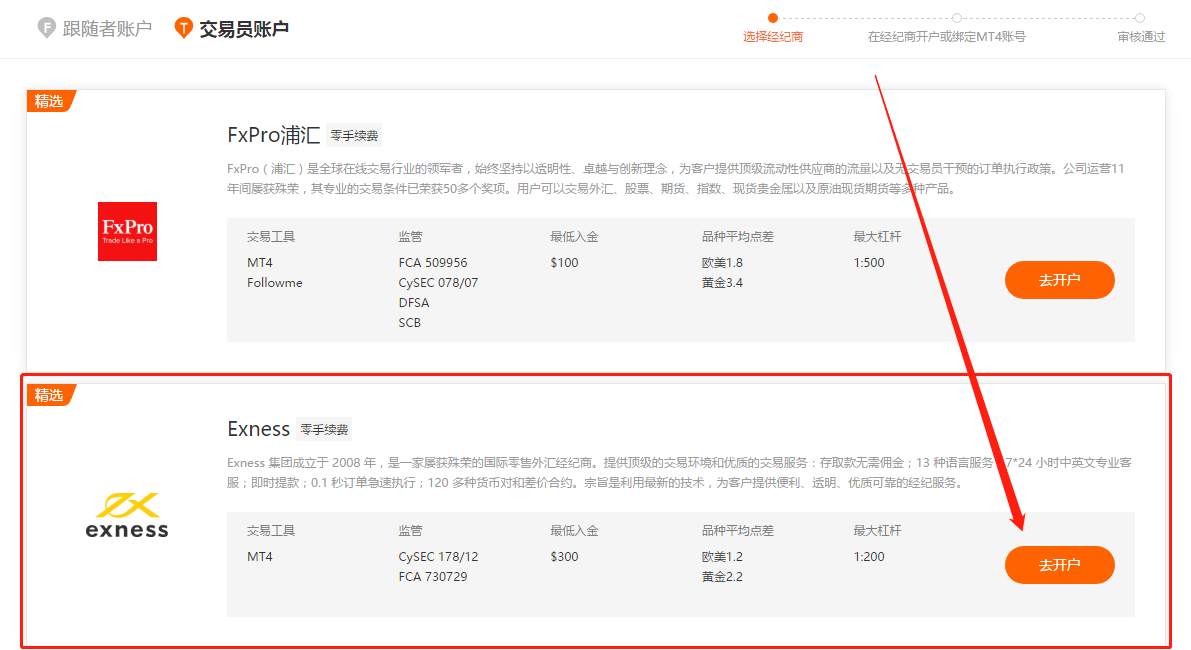Click 去开户 button for FxPro
Viewport: 1191px width, 650px height.
pos(1060,280)
